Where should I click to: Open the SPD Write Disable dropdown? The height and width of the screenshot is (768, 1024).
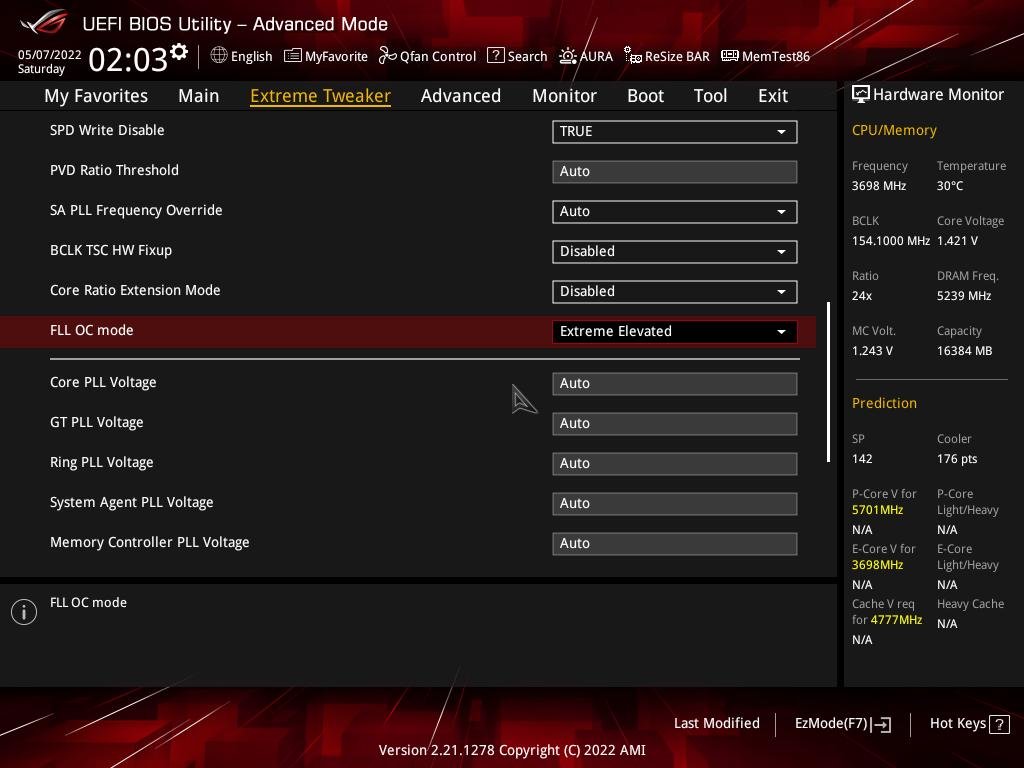674,131
